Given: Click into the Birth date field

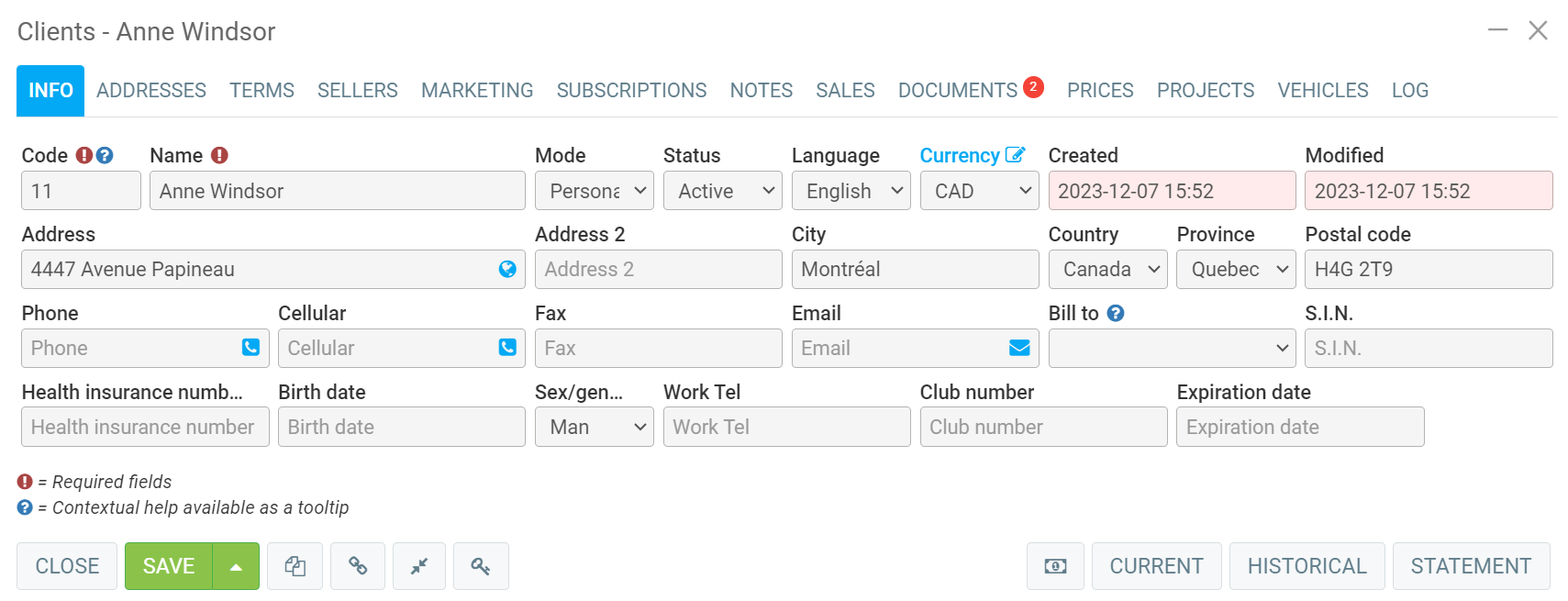Looking at the screenshot, I should (401, 428).
